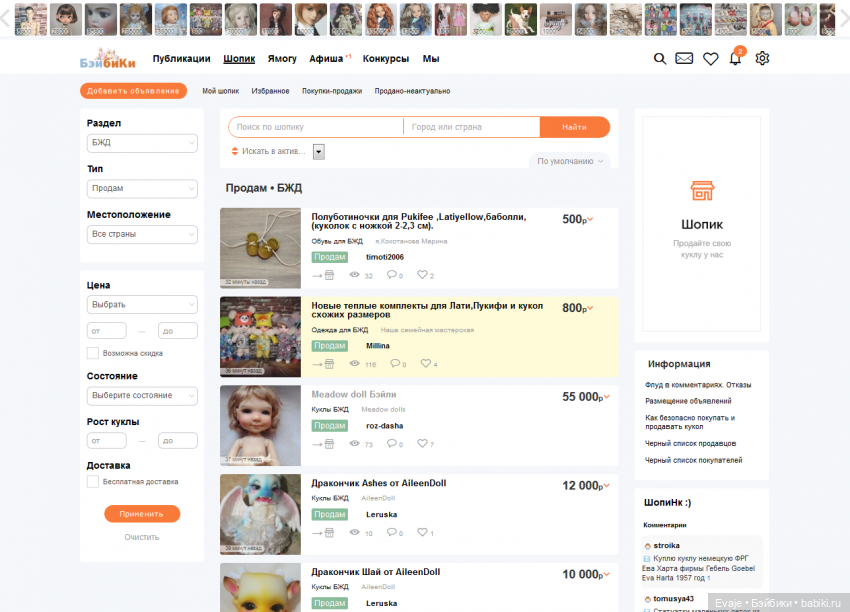The height and width of the screenshot is (612, 850).
Task: Open notifications bell icon
Action: 736,59
